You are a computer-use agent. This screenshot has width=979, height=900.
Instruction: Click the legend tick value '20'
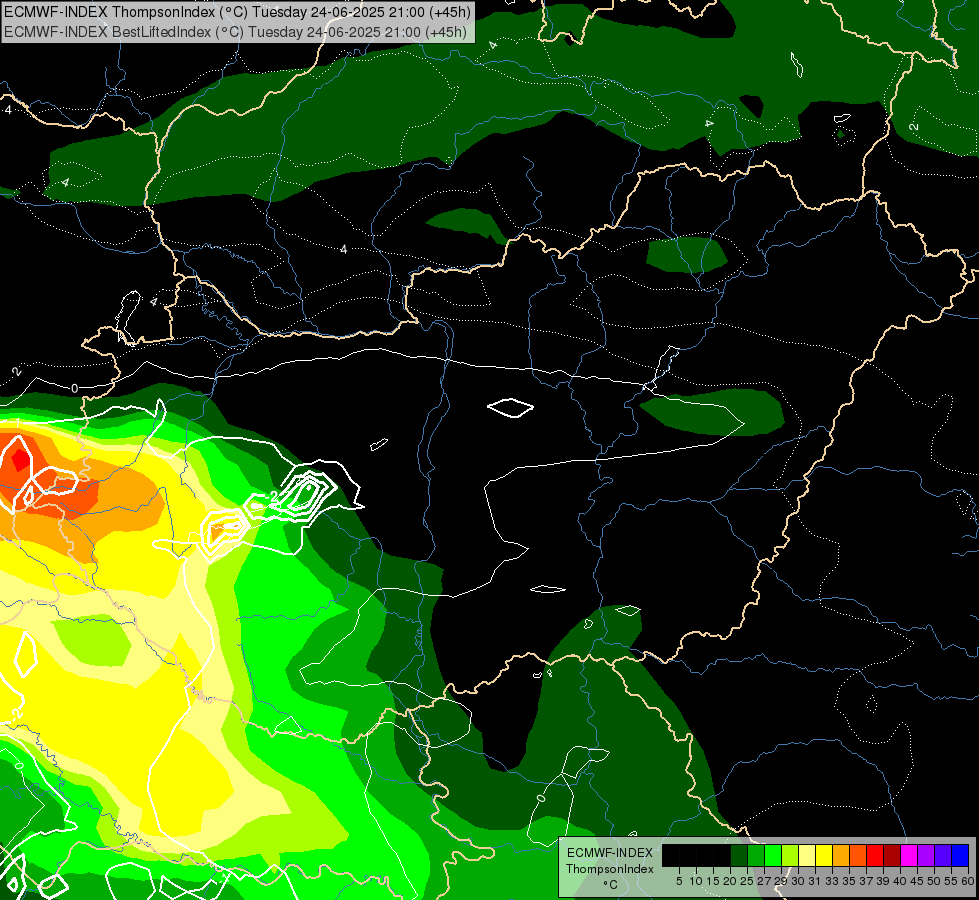731,881
